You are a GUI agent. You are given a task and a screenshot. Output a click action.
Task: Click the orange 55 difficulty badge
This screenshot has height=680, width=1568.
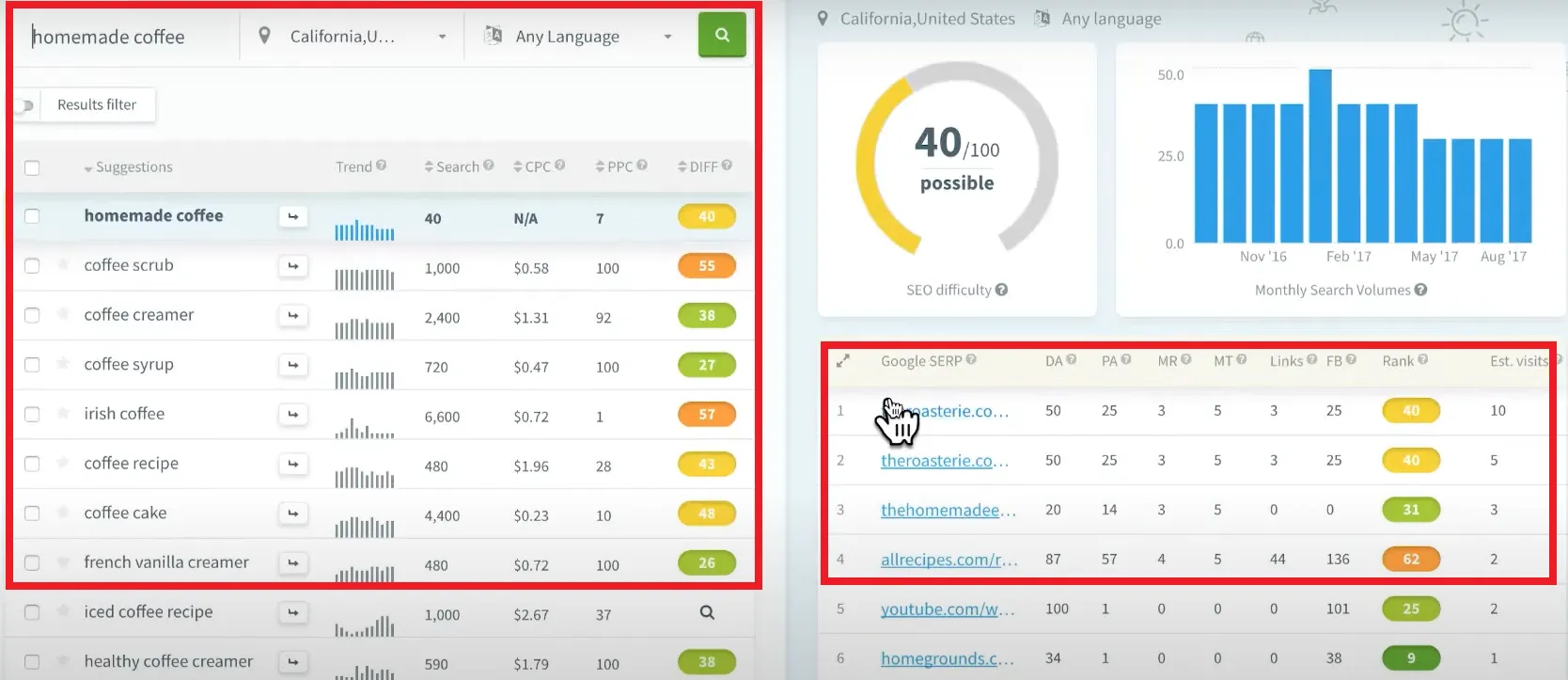706,266
